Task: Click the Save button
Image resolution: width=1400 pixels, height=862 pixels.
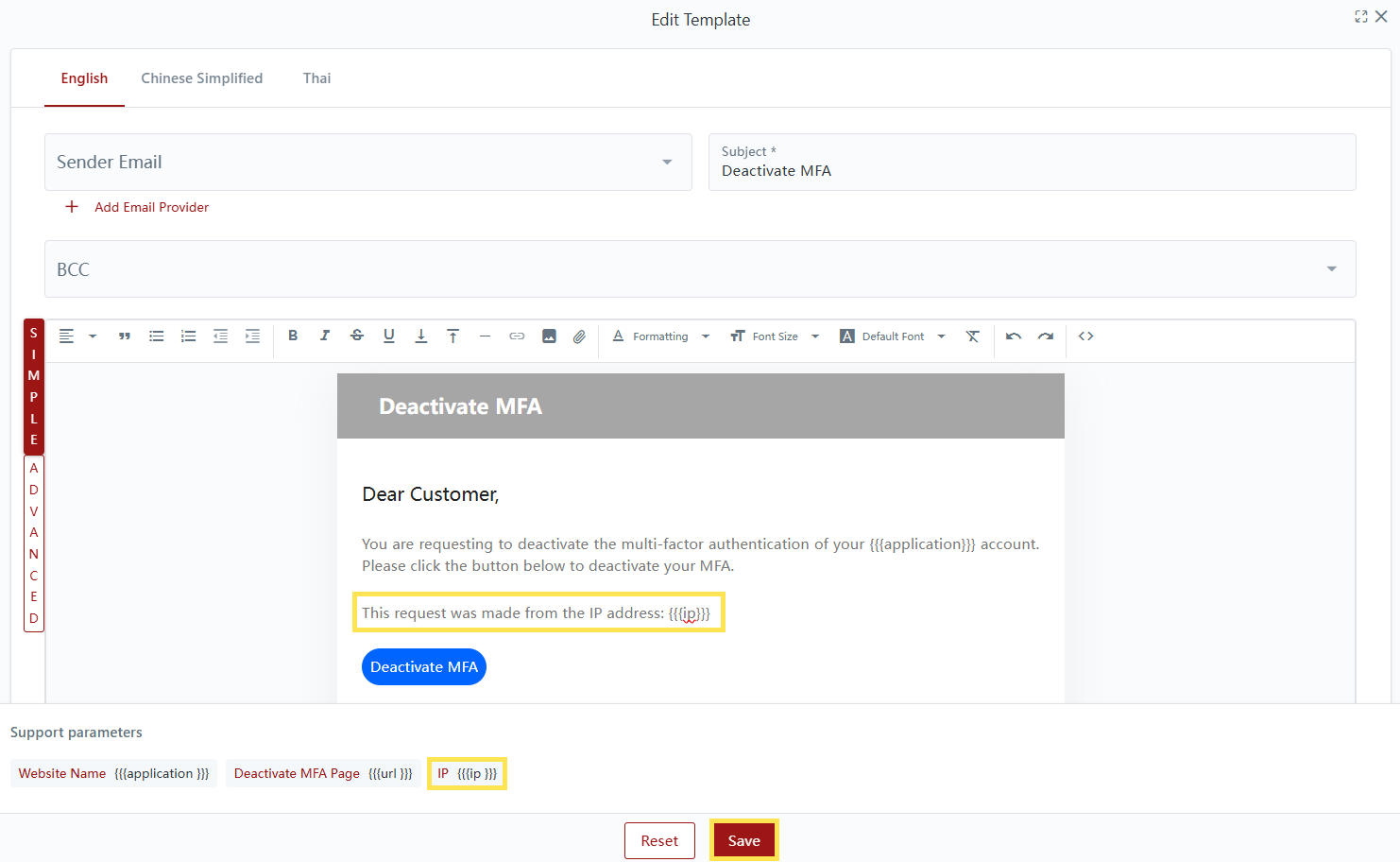Action: pyautogui.click(x=743, y=840)
